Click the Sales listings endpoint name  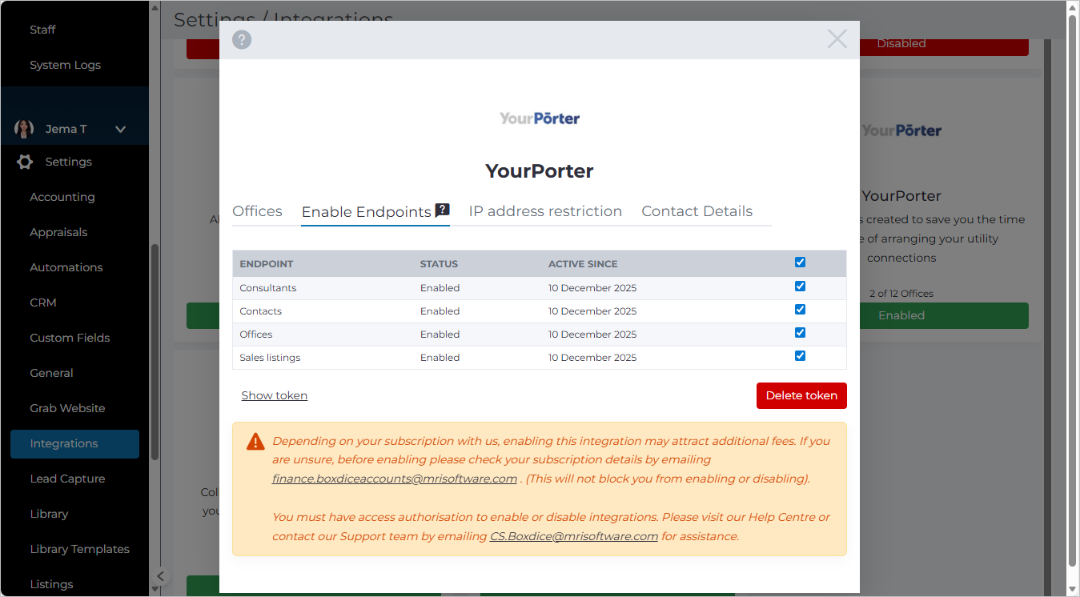point(270,358)
